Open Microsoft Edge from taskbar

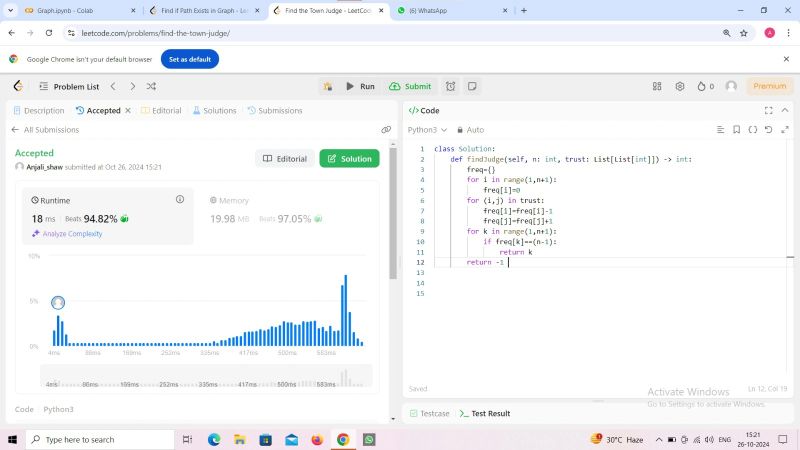(x=214, y=439)
